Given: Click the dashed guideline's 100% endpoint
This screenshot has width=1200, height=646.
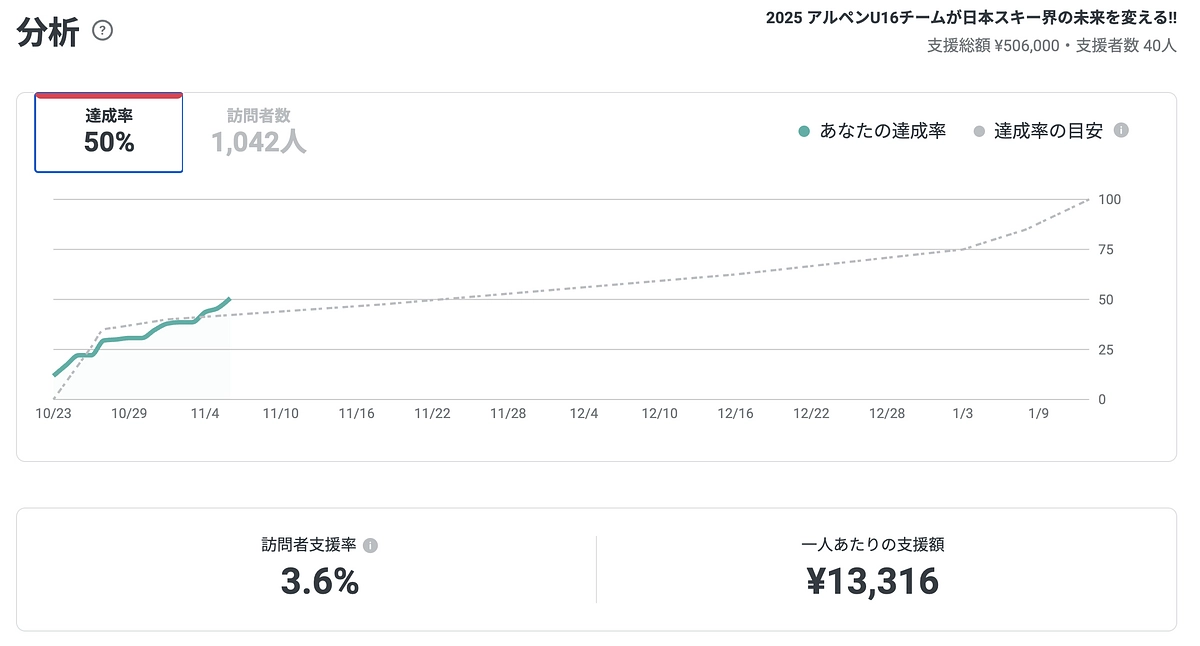Looking at the screenshot, I should pyautogui.click(x=1088, y=199).
